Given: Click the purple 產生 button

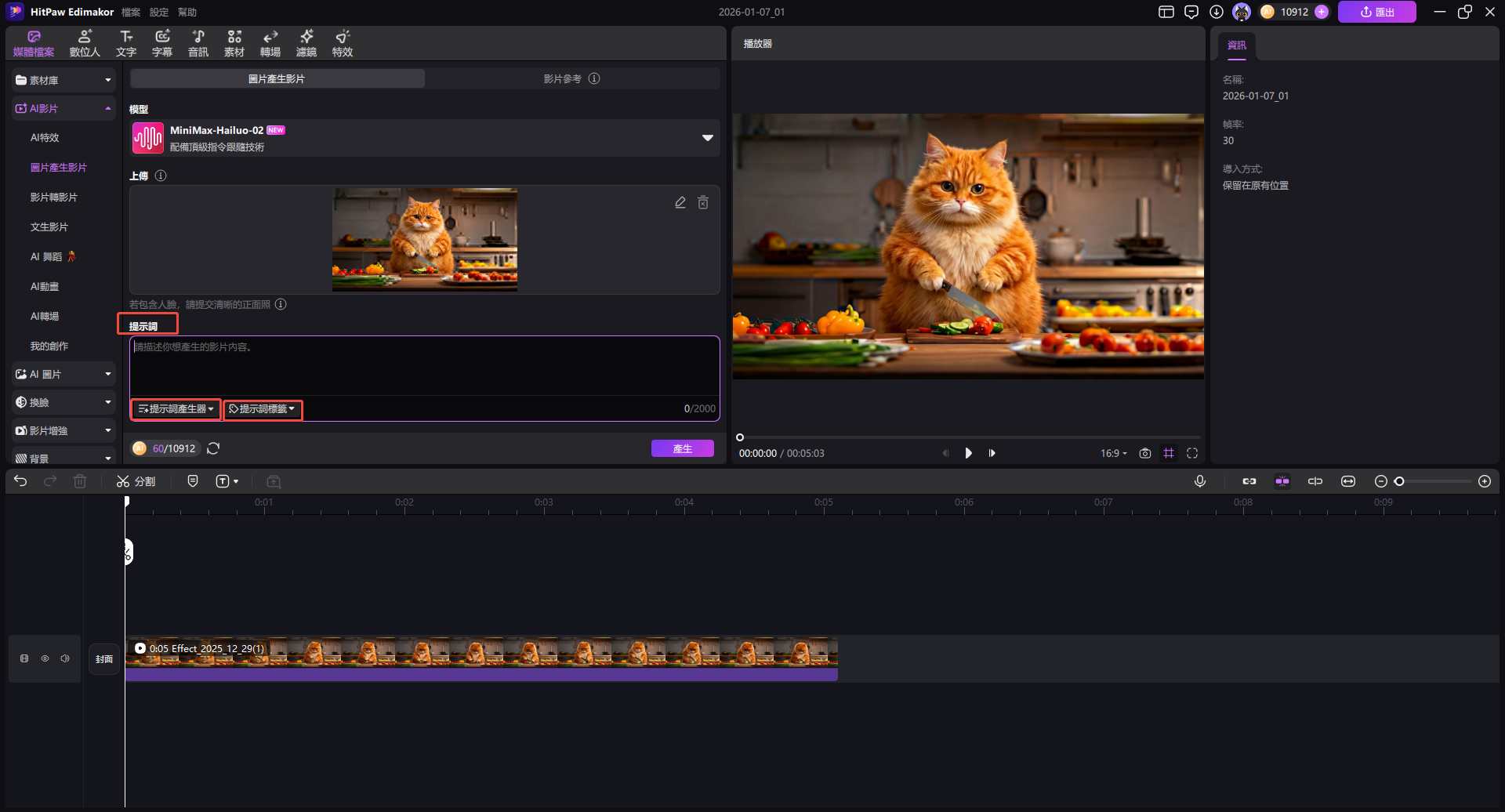Looking at the screenshot, I should click(x=682, y=448).
